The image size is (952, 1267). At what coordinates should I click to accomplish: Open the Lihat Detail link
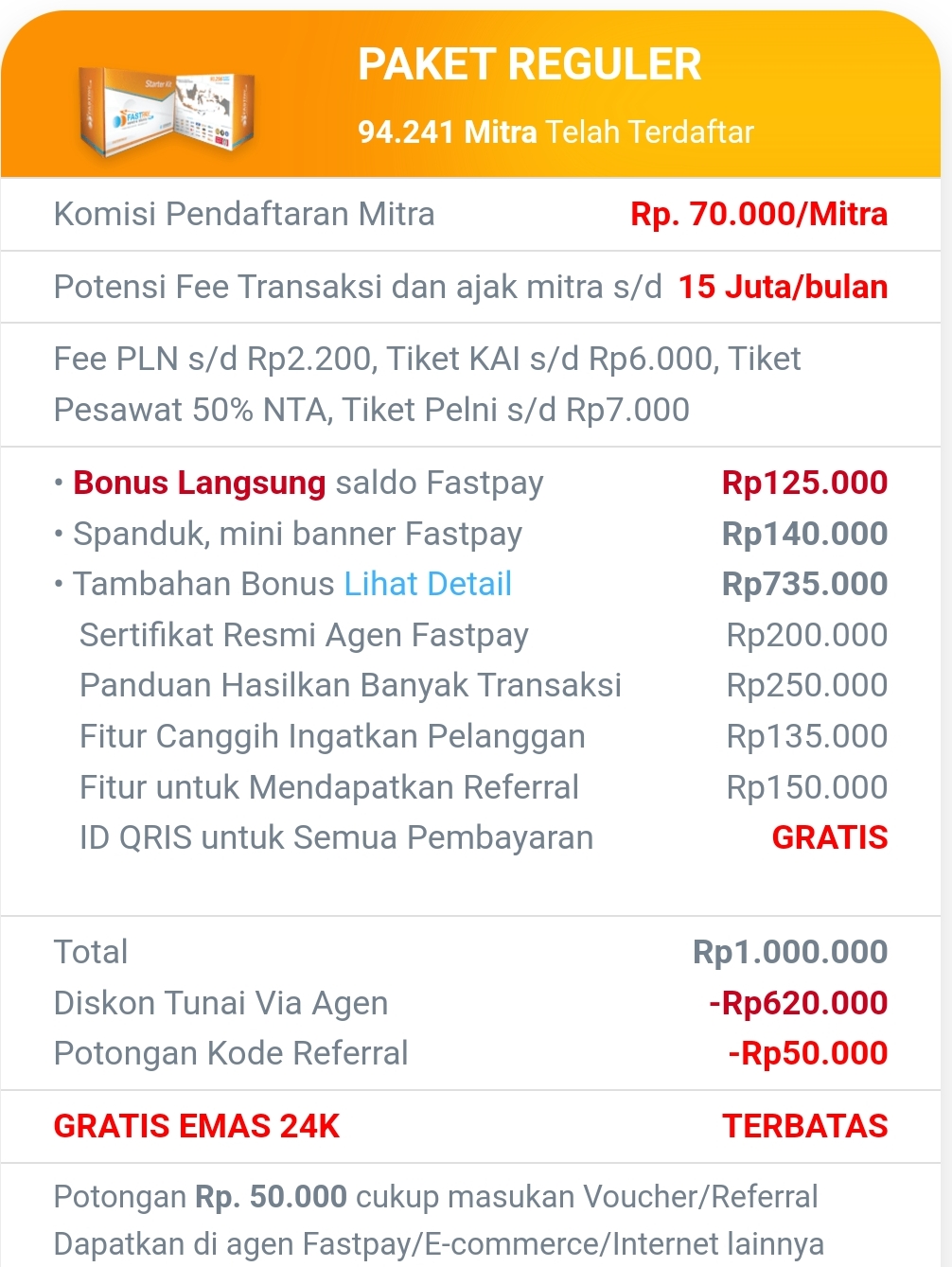(x=427, y=584)
